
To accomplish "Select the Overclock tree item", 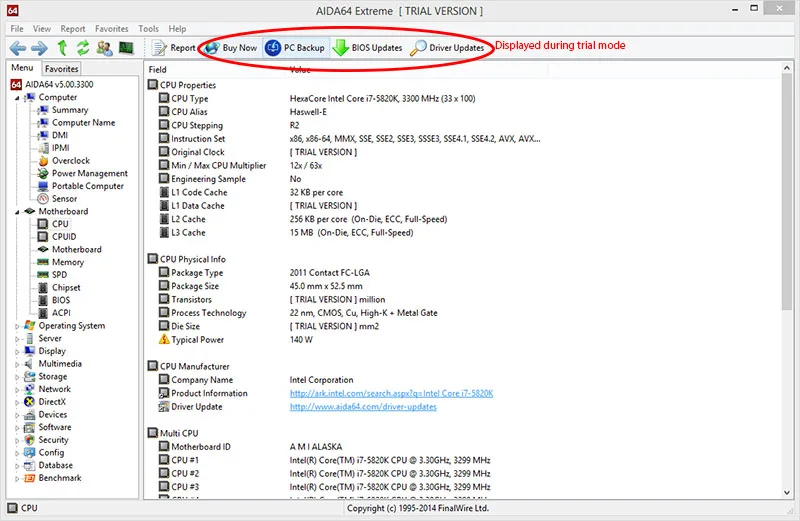I will (70, 161).
